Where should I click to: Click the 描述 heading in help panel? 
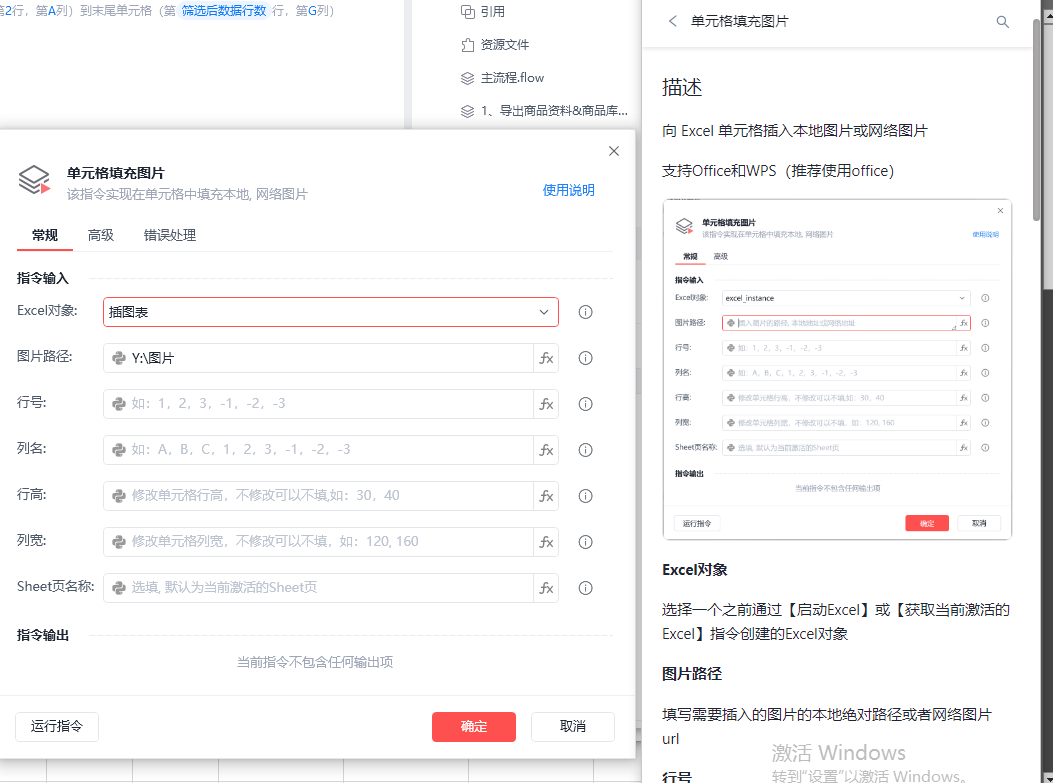click(682, 87)
